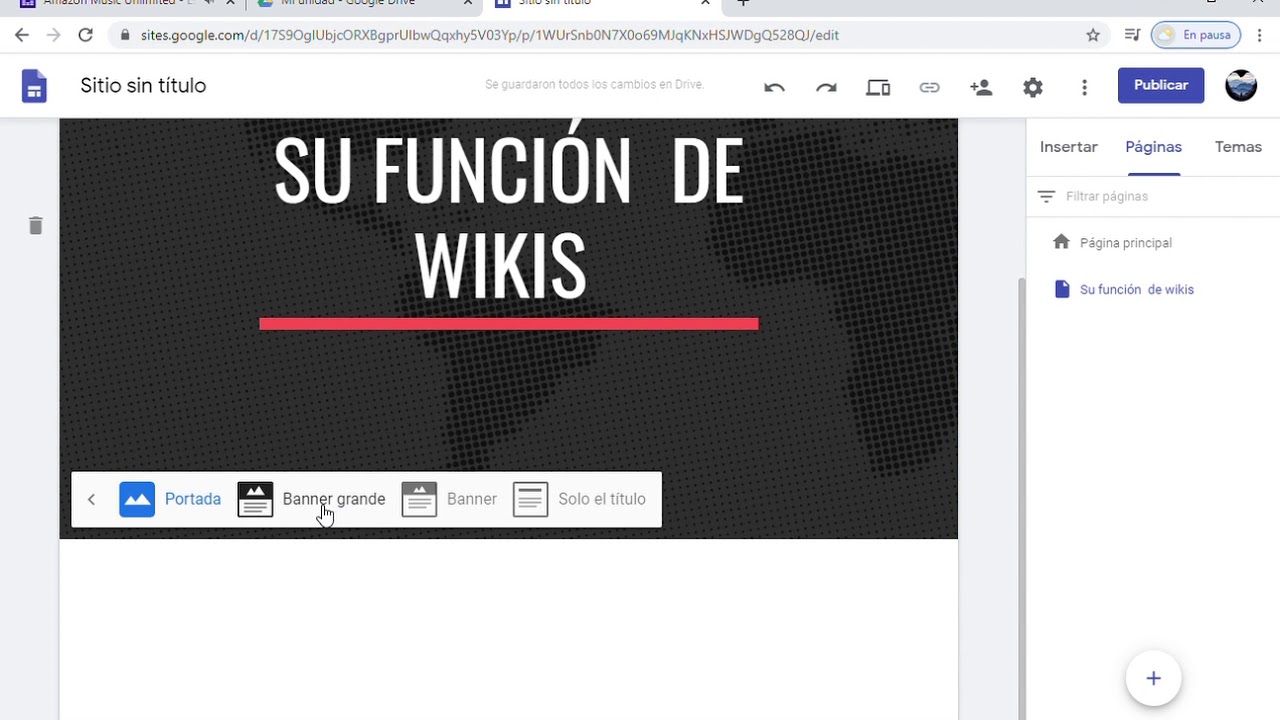Publish the site with Publicar button
Image resolution: width=1280 pixels, height=720 pixels.
[1161, 85]
